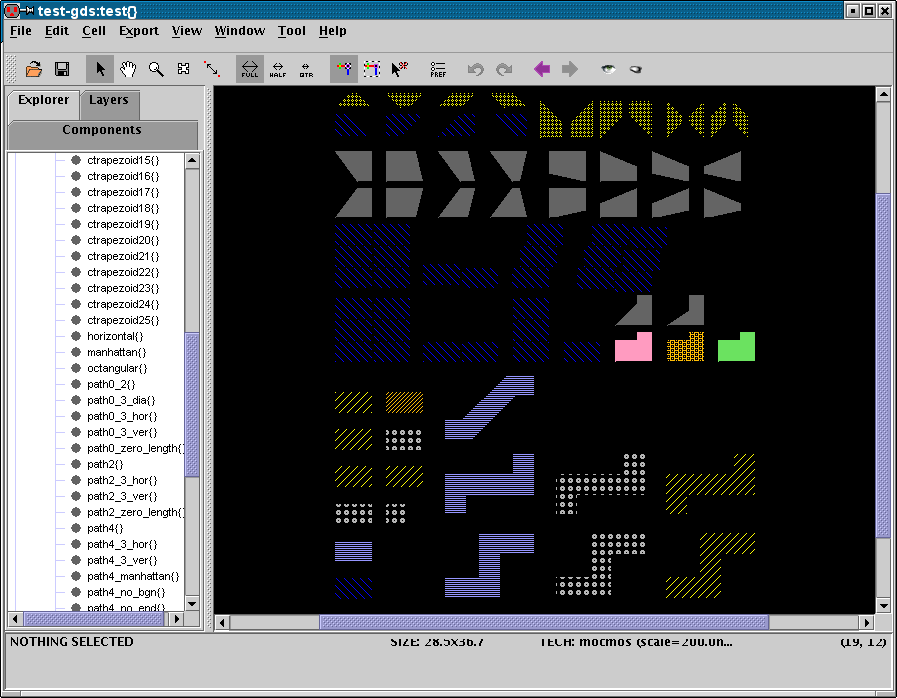The image size is (897, 698).
Task: Click the window menu icon in title bar
Action: (x=12, y=10)
